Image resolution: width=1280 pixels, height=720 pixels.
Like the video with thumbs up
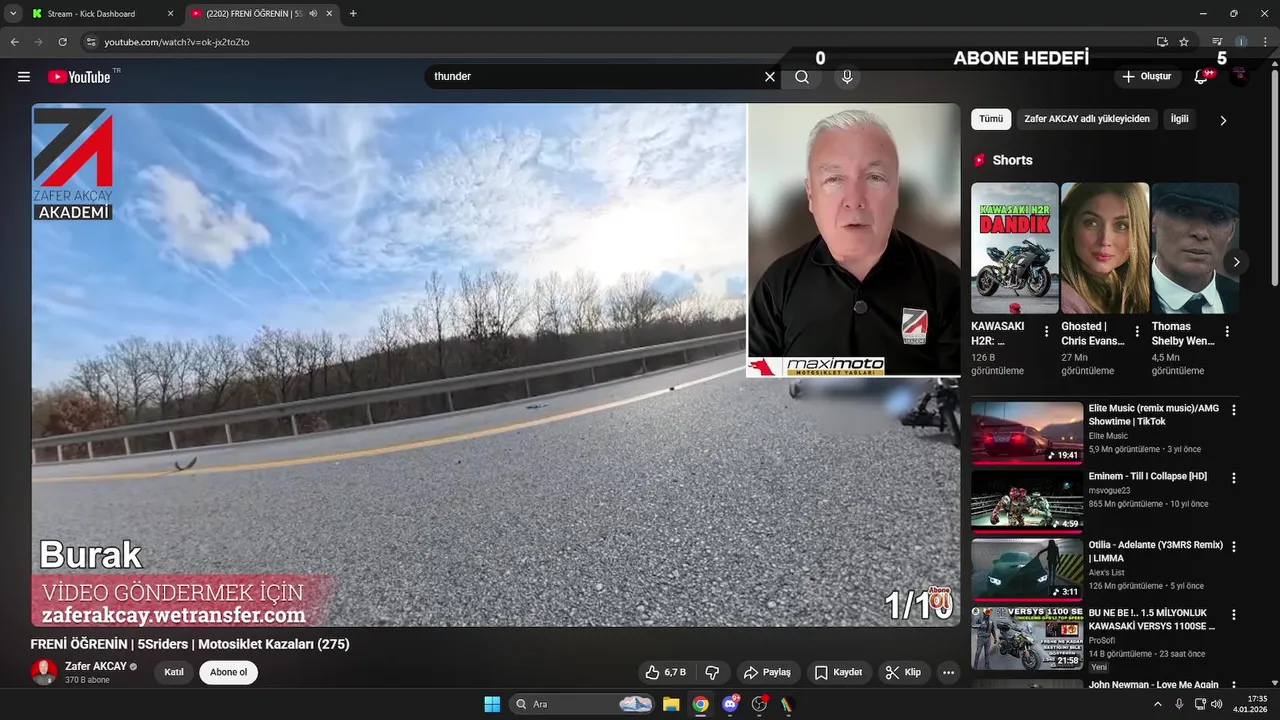click(666, 672)
